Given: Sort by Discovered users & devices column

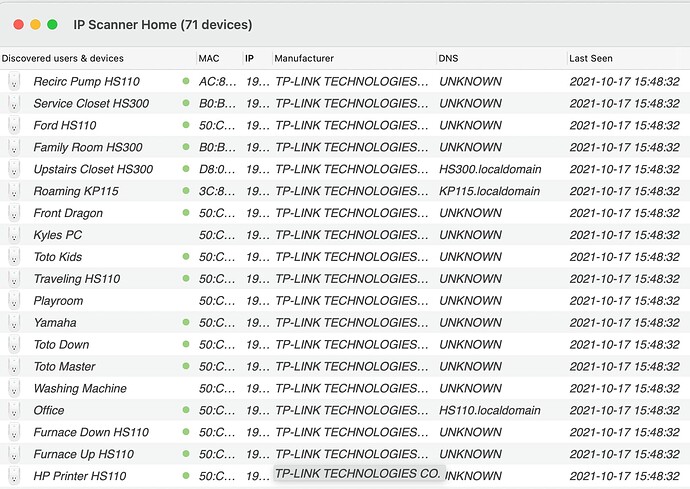Looking at the screenshot, I should click(x=62, y=58).
